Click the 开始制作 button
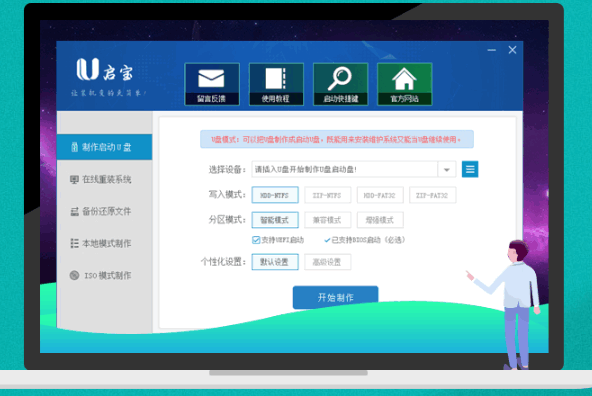 [x=335, y=297]
